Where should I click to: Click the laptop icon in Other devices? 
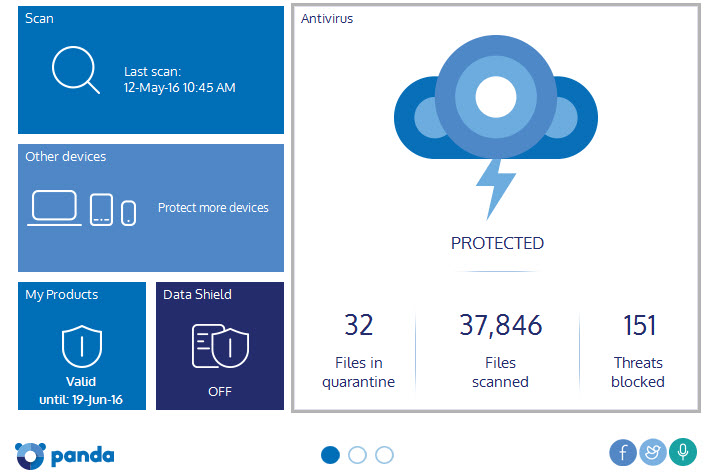coord(54,208)
